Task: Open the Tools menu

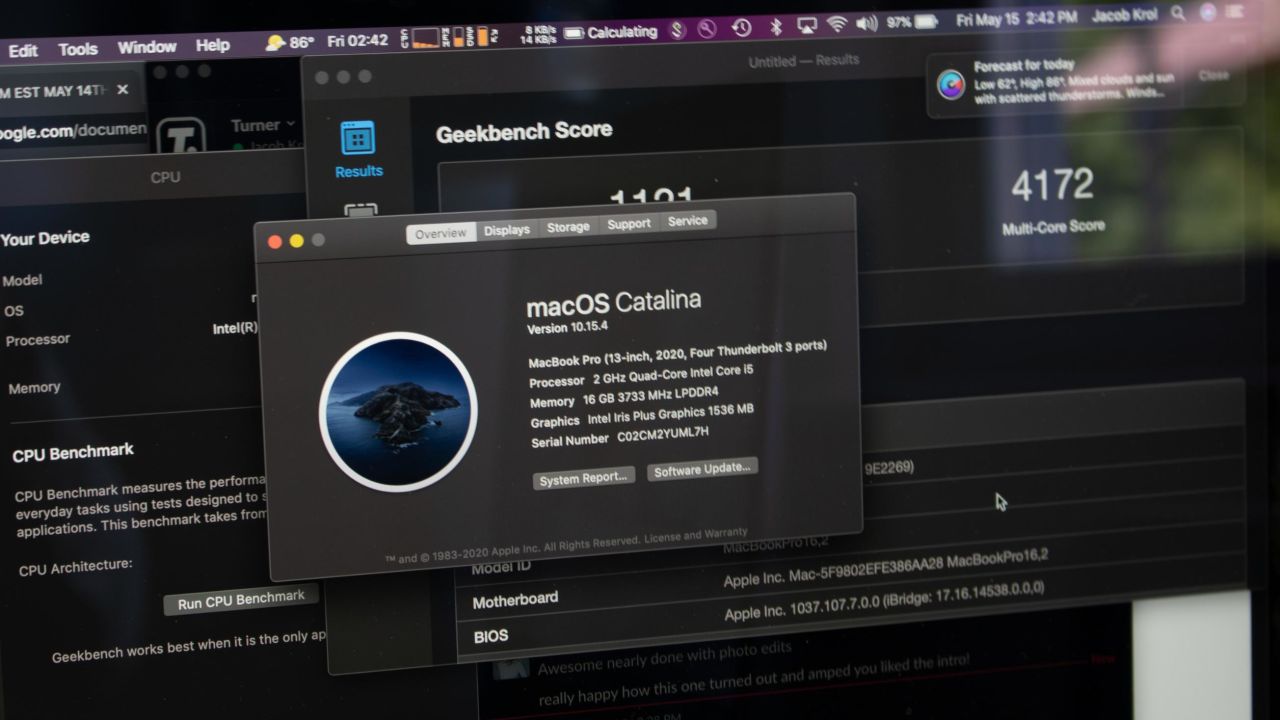Action: click(x=78, y=49)
